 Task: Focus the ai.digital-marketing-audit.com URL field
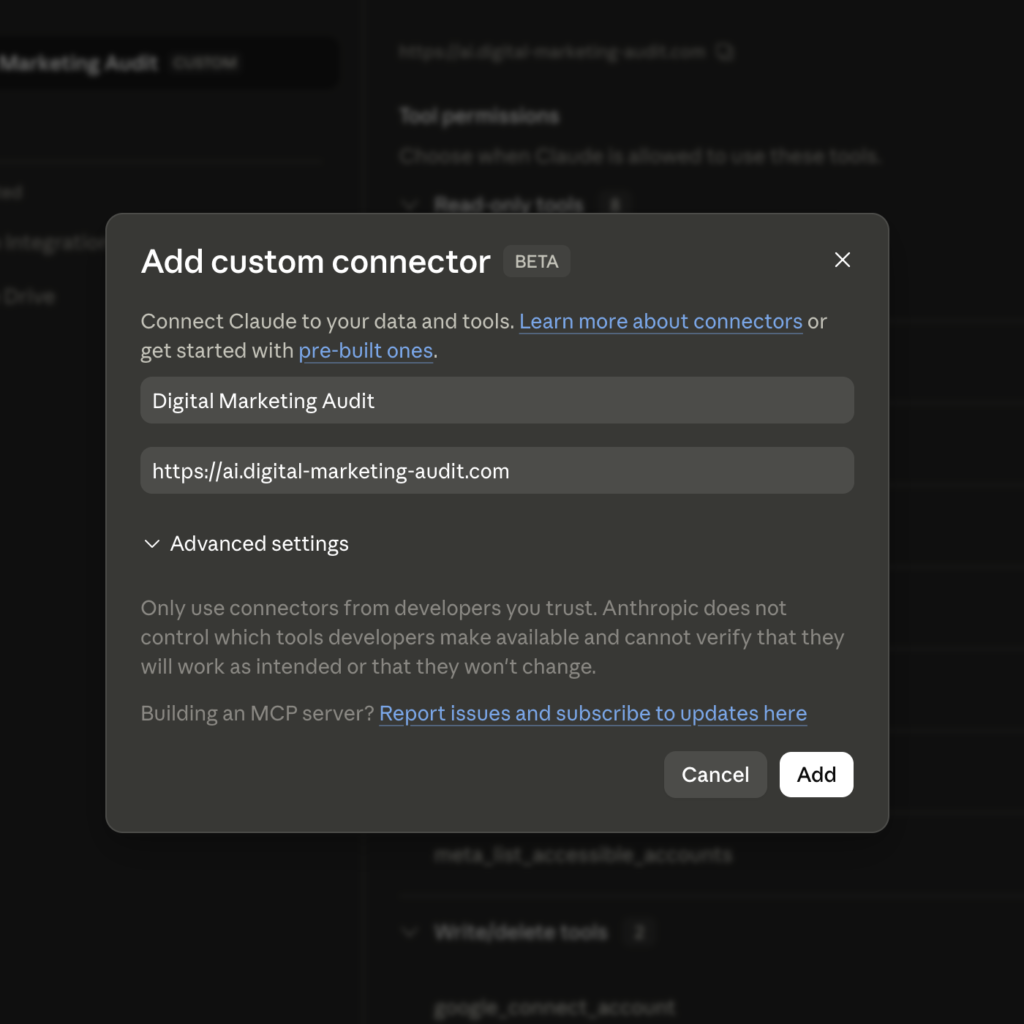point(497,471)
